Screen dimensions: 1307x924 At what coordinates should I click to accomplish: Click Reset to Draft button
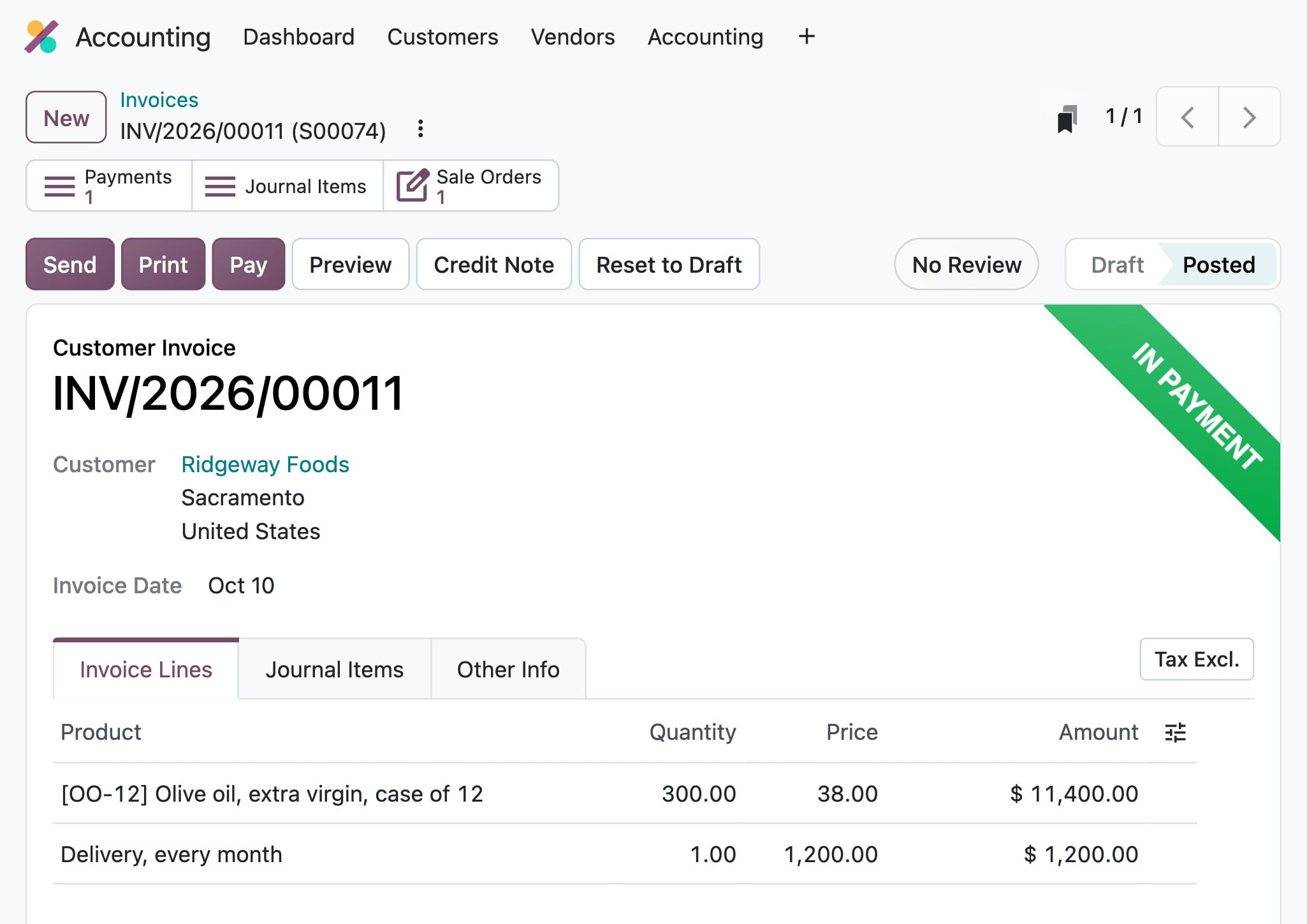pyautogui.click(x=669, y=264)
